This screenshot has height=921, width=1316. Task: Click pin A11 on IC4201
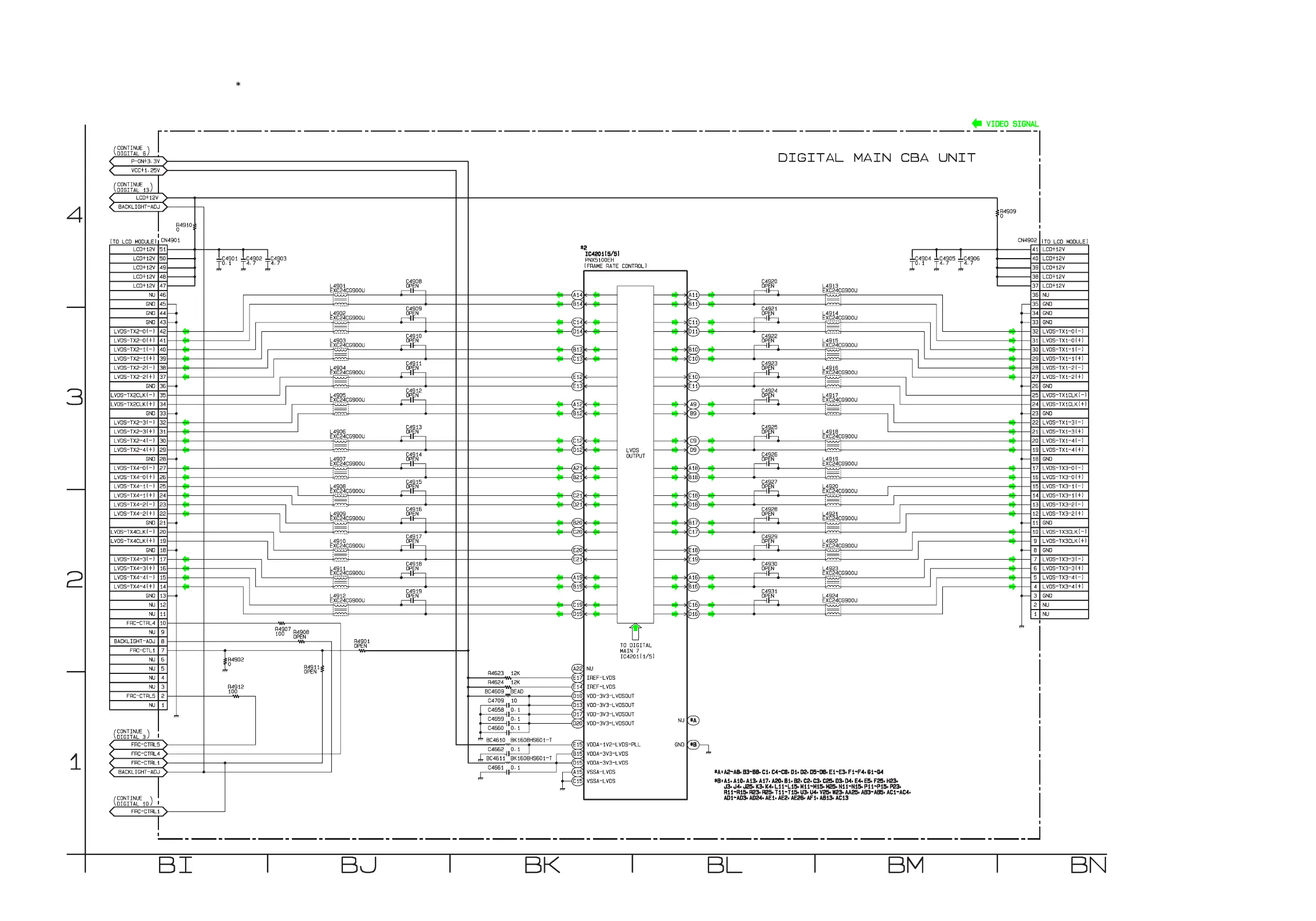pos(693,295)
